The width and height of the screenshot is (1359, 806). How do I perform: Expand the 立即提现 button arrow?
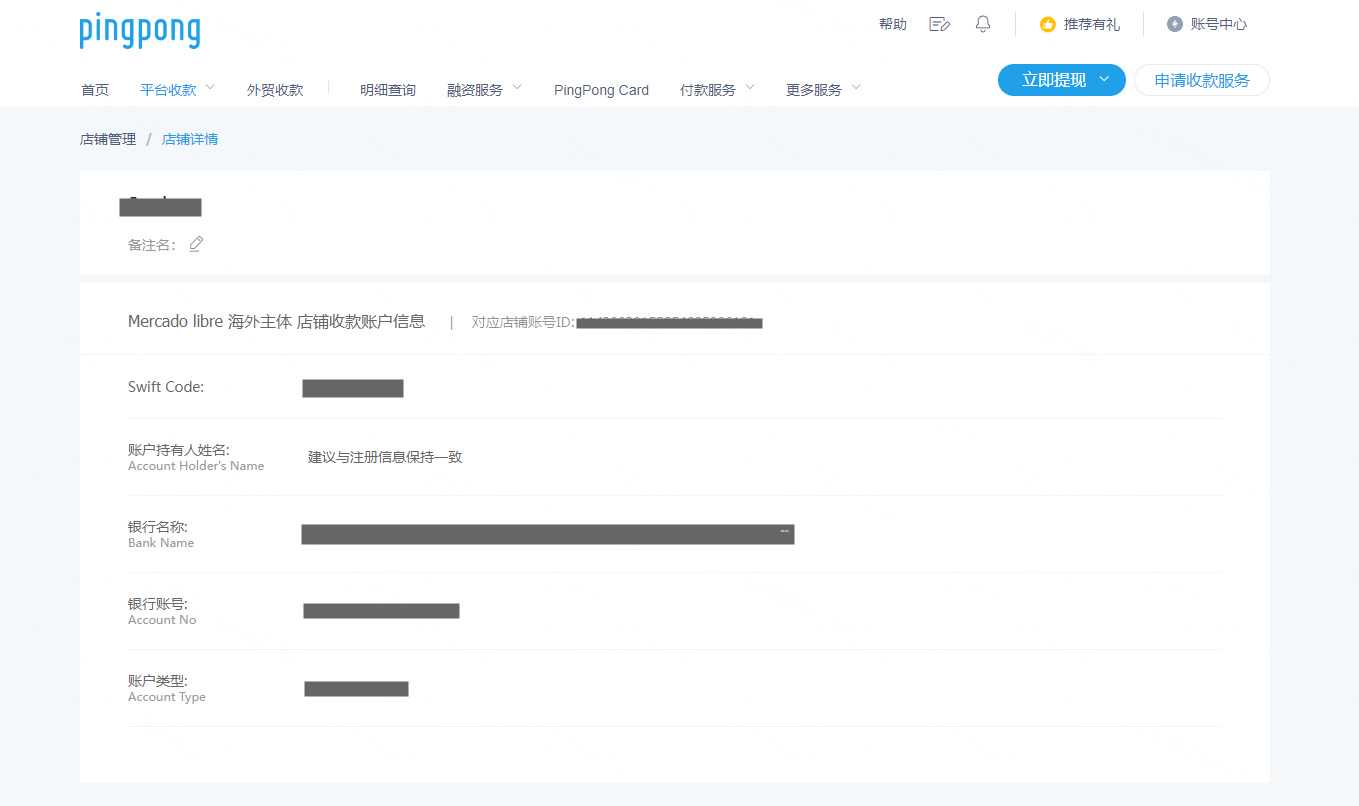pos(1104,80)
